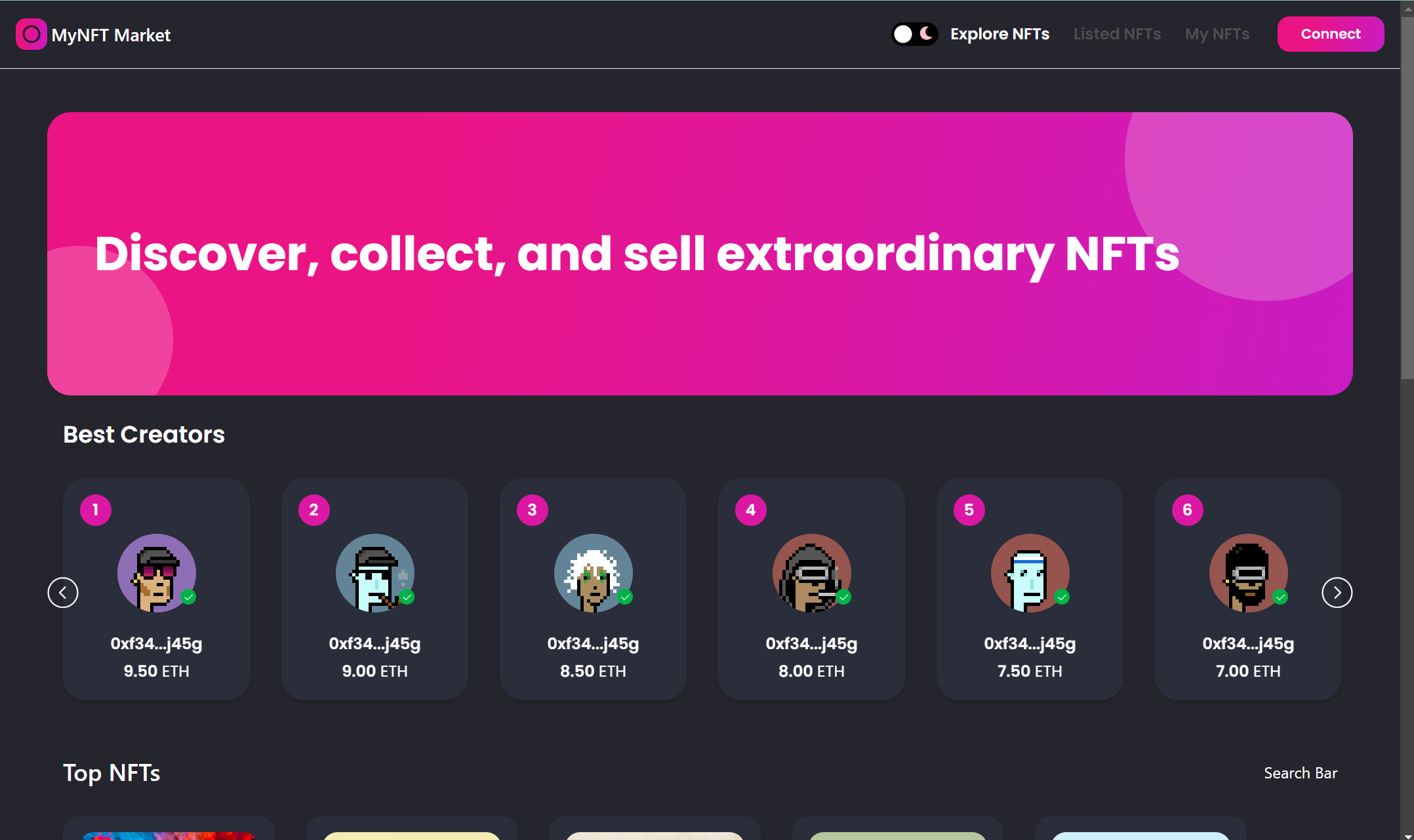
Task: Open creator 1's avatar image
Action: pos(156,572)
